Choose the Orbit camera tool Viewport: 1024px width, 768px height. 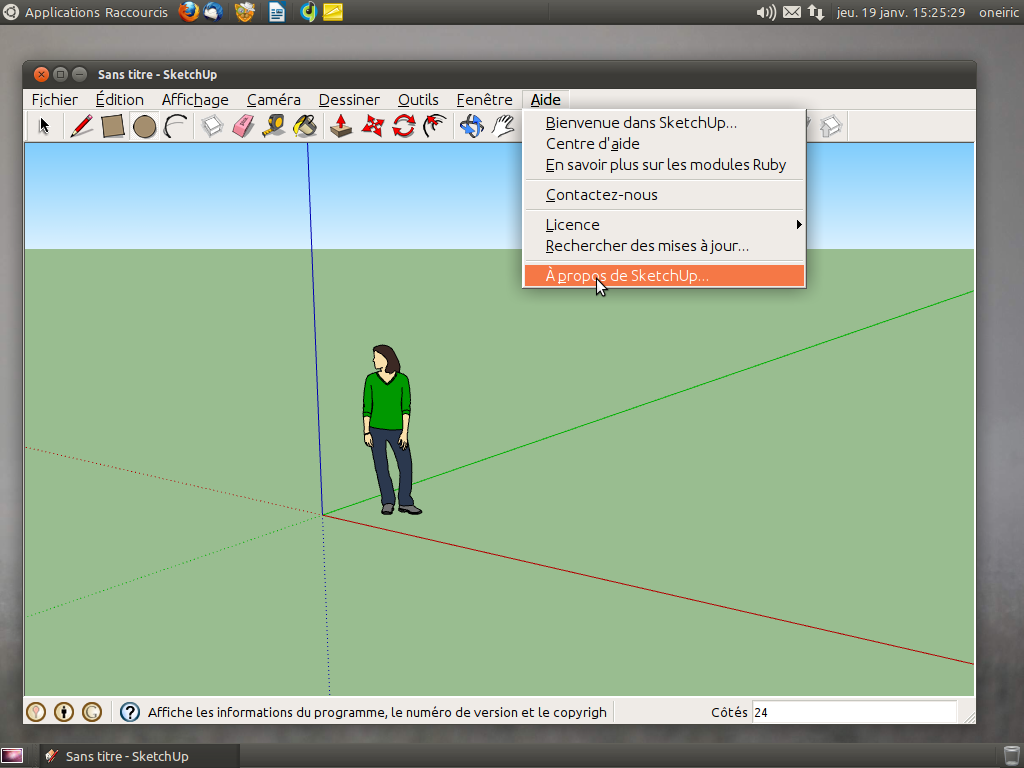(x=471, y=126)
